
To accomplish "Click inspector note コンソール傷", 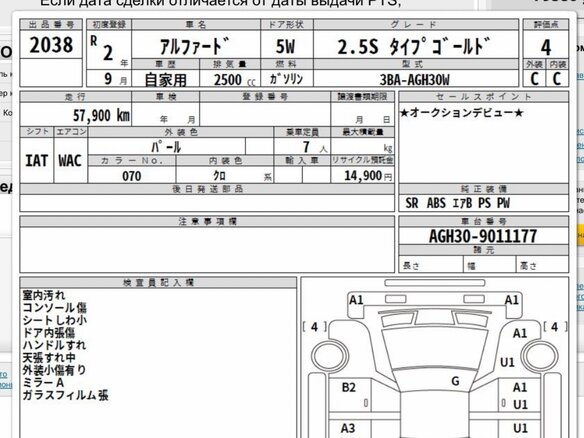I will (x=55, y=308).
